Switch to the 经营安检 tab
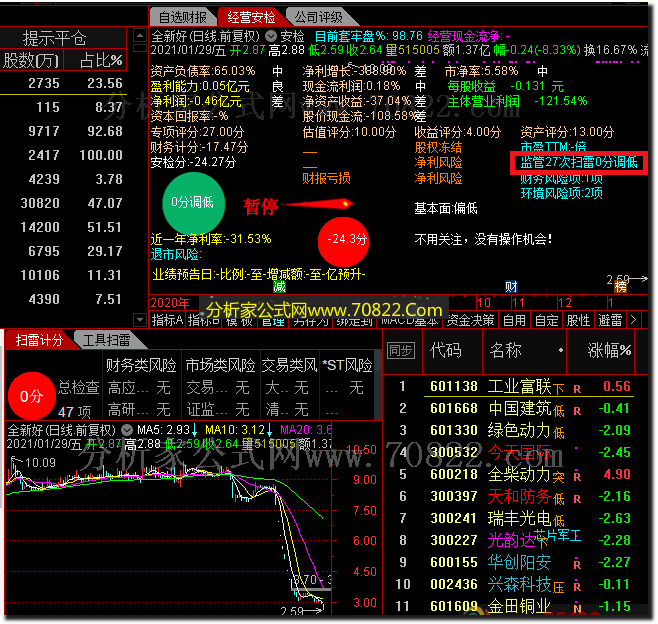658x624 pixels. pyautogui.click(x=251, y=17)
